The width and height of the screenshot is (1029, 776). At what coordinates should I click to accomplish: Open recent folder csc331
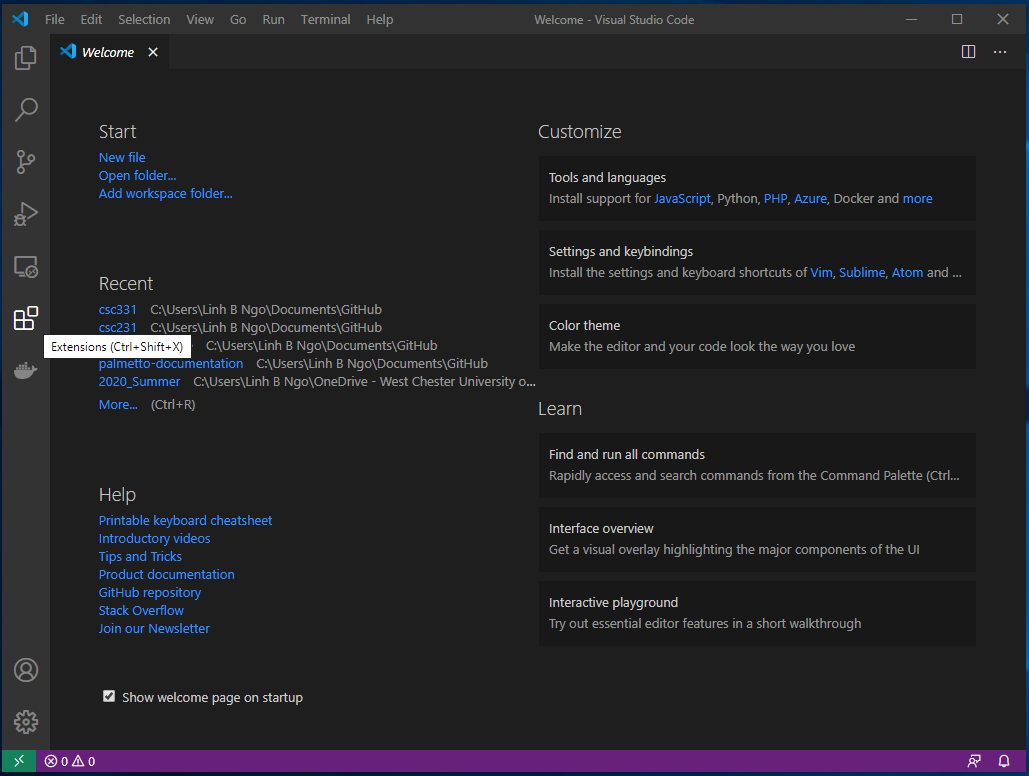[117, 309]
